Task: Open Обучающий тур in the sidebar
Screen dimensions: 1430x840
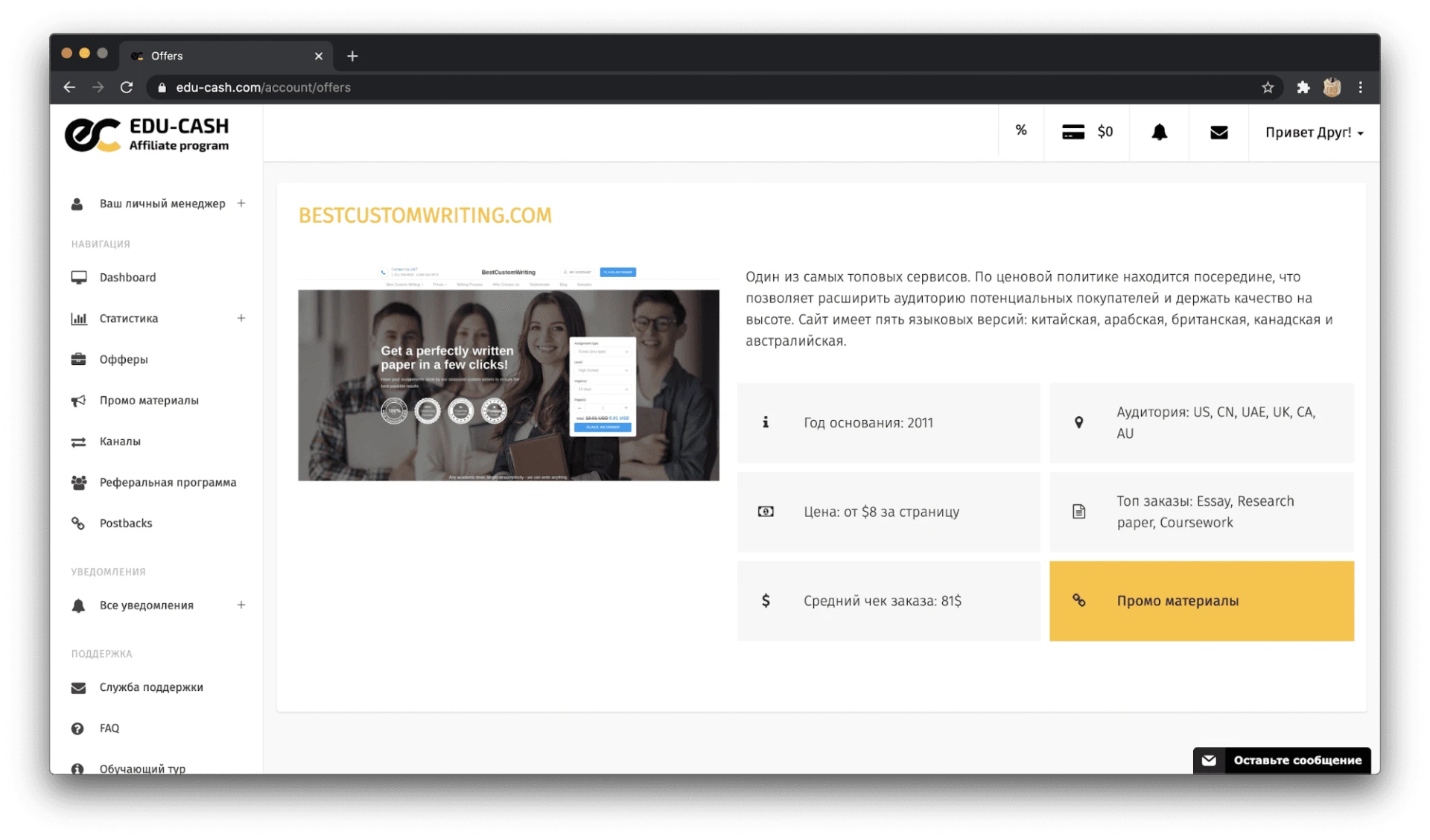Action: coord(142,769)
